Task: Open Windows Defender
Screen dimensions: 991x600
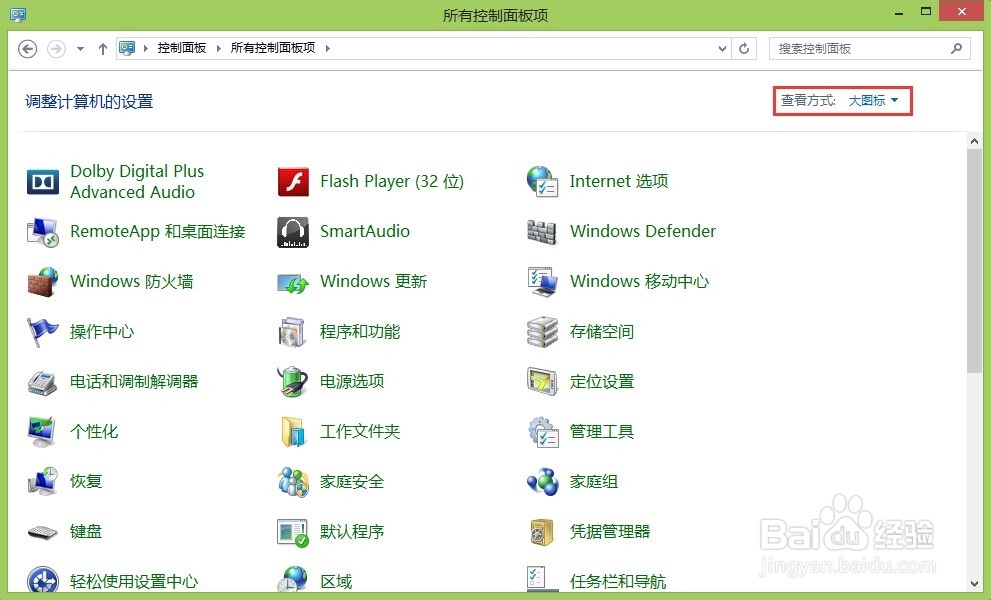Action: (x=642, y=231)
